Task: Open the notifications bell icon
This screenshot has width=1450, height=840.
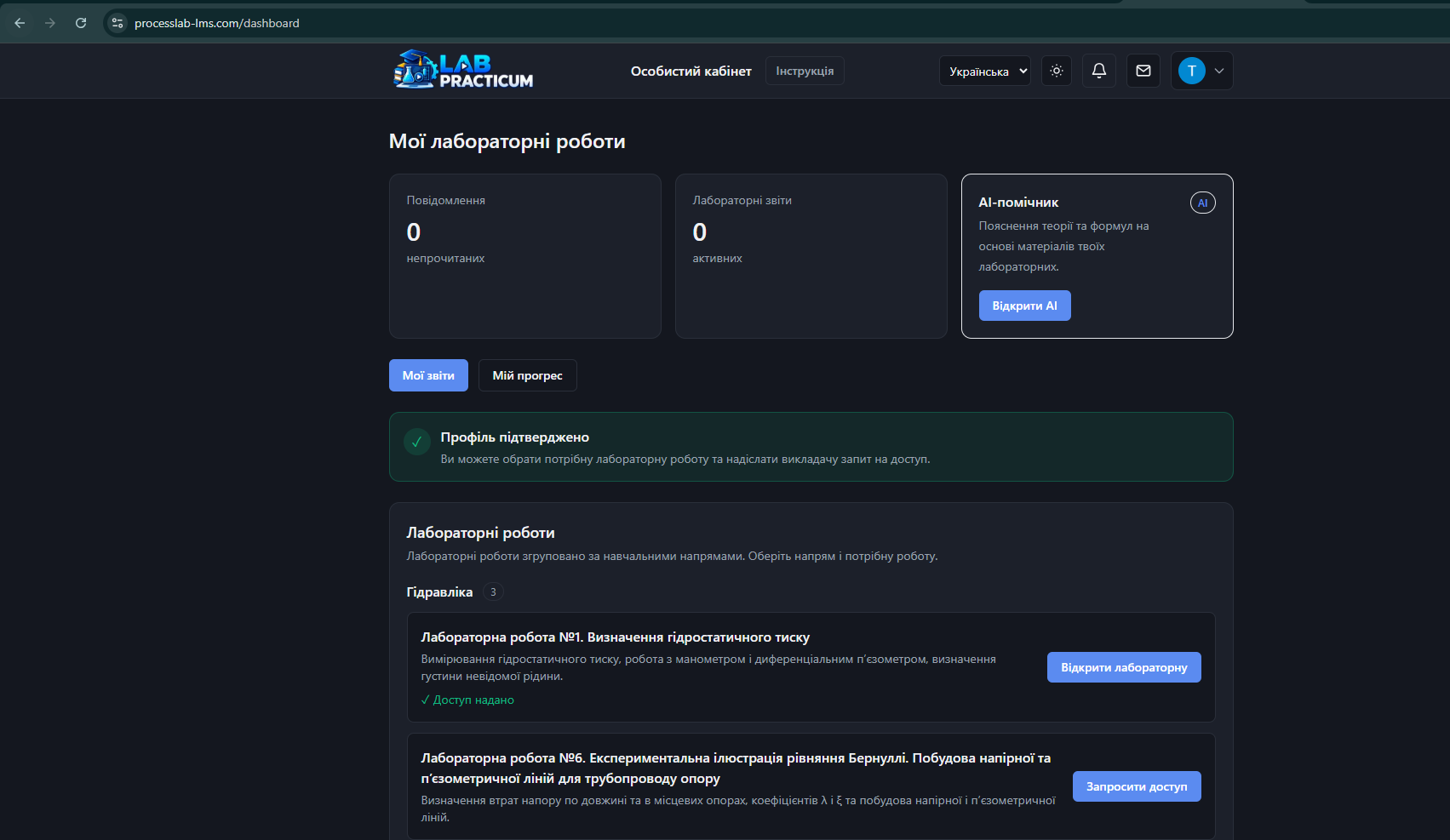Action: (x=1099, y=71)
